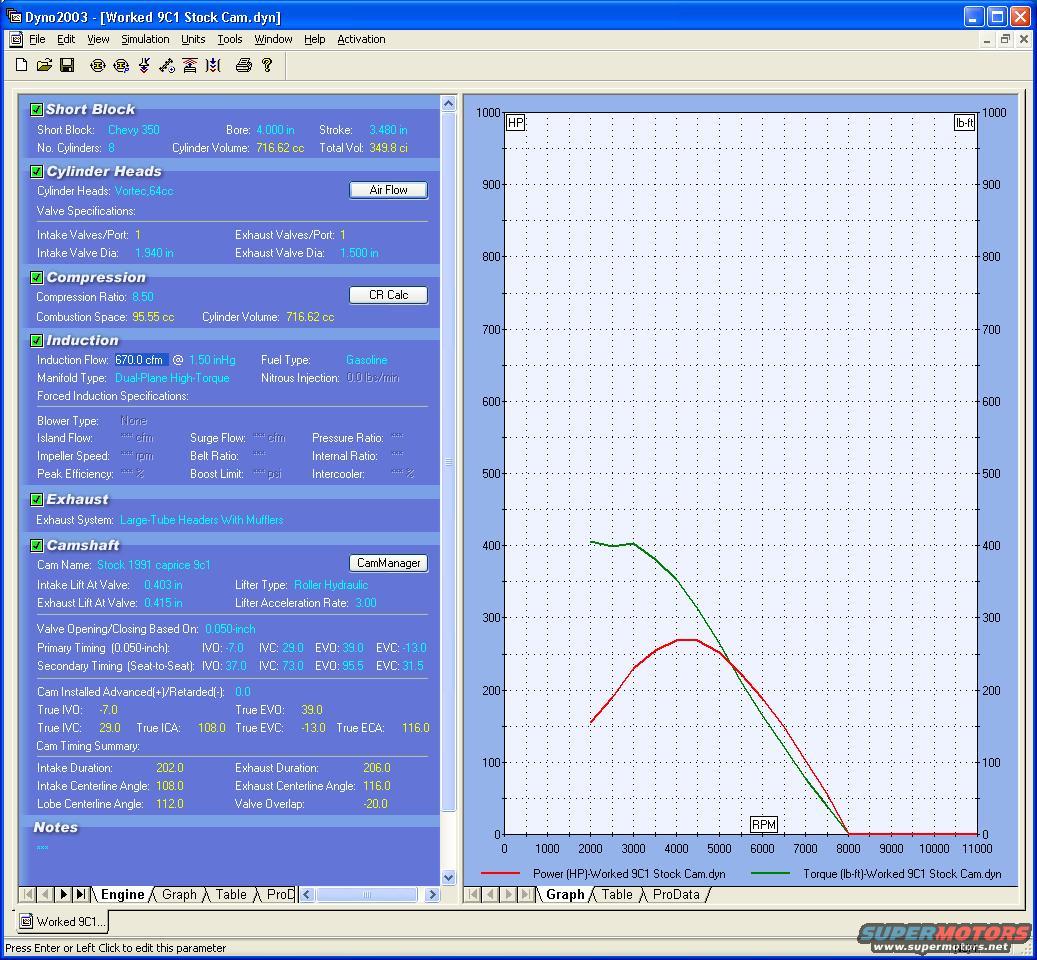Click the Induction Flow 670.0 cfm field
The height and width of the screenshot is (960, 1037).
(140, 360)
